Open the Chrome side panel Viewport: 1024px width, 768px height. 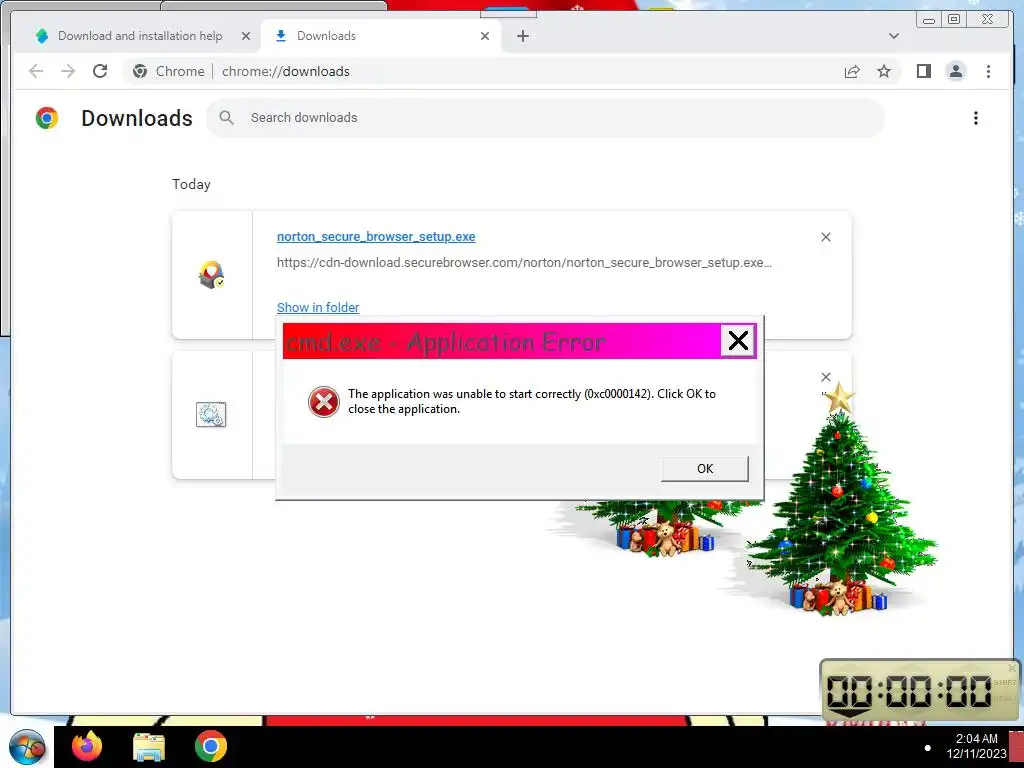pos(923,71)
